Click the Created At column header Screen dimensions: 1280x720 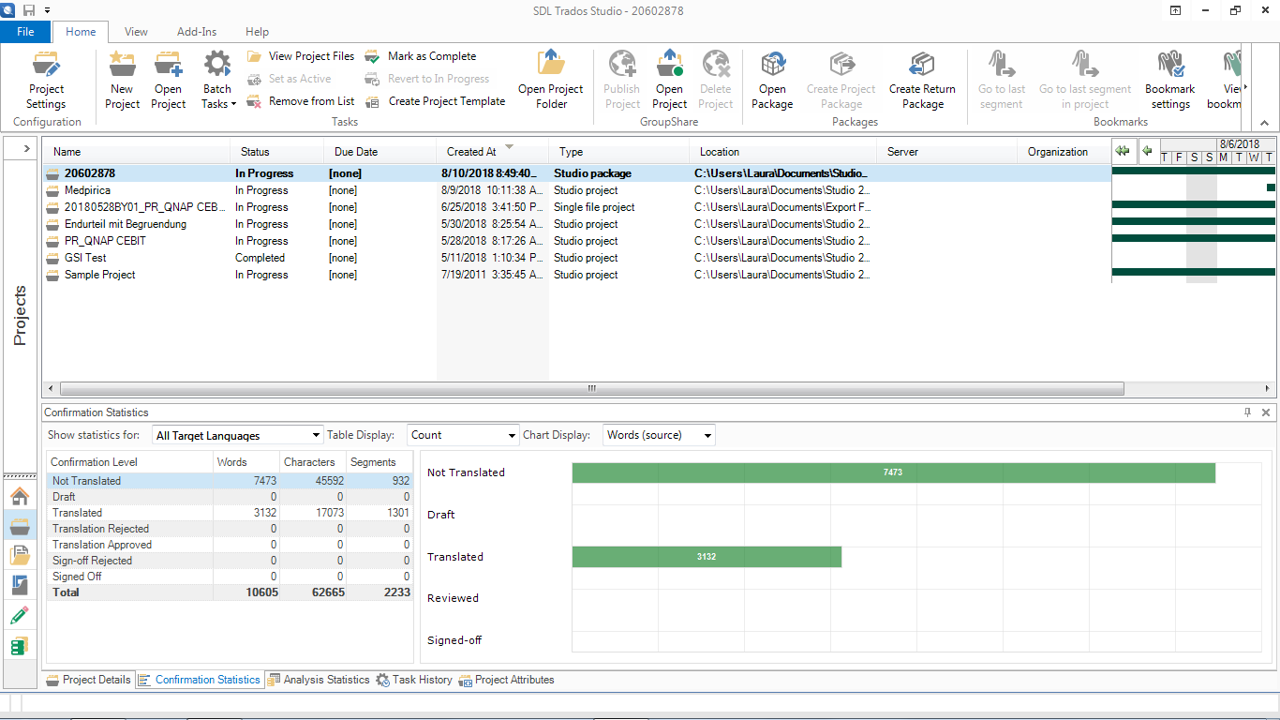point(493,152)
